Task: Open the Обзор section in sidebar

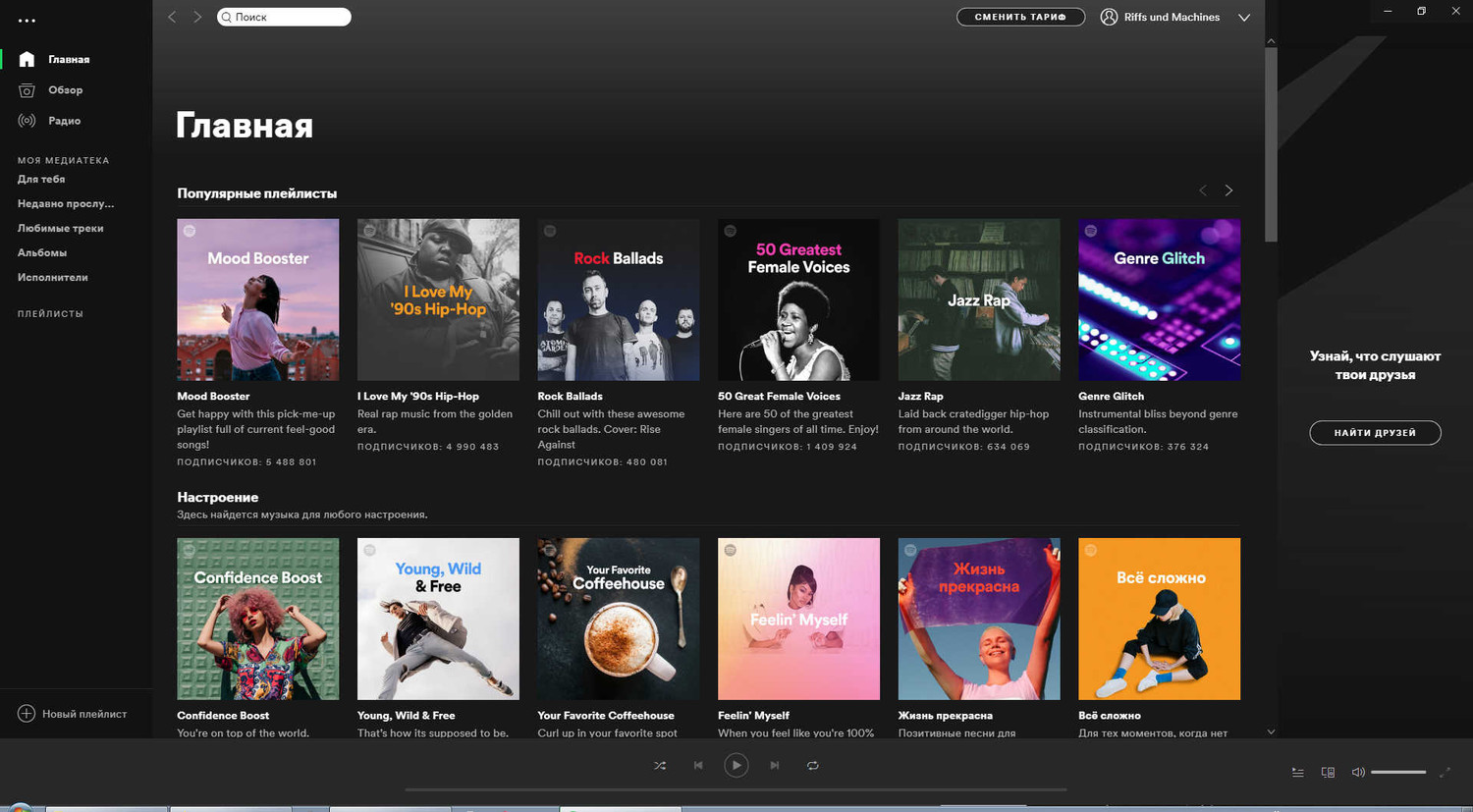Action: 66,90
